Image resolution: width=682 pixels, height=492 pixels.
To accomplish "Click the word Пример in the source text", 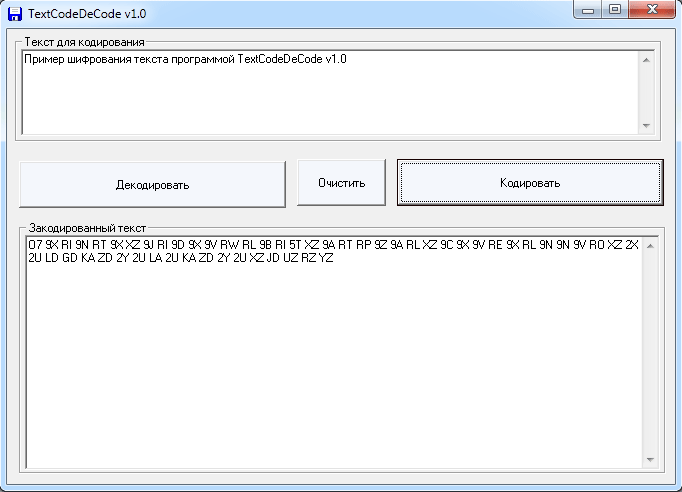I will click(44, 59).
